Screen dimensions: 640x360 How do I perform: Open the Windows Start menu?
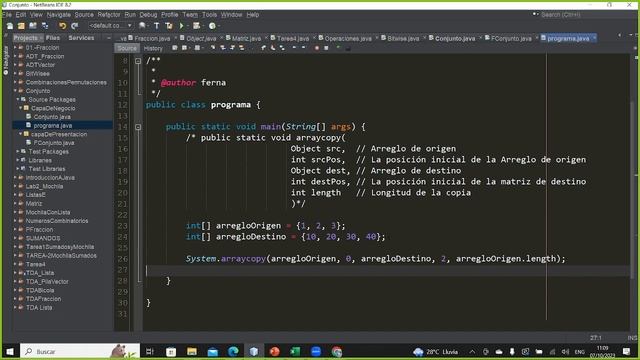(10, 351)
